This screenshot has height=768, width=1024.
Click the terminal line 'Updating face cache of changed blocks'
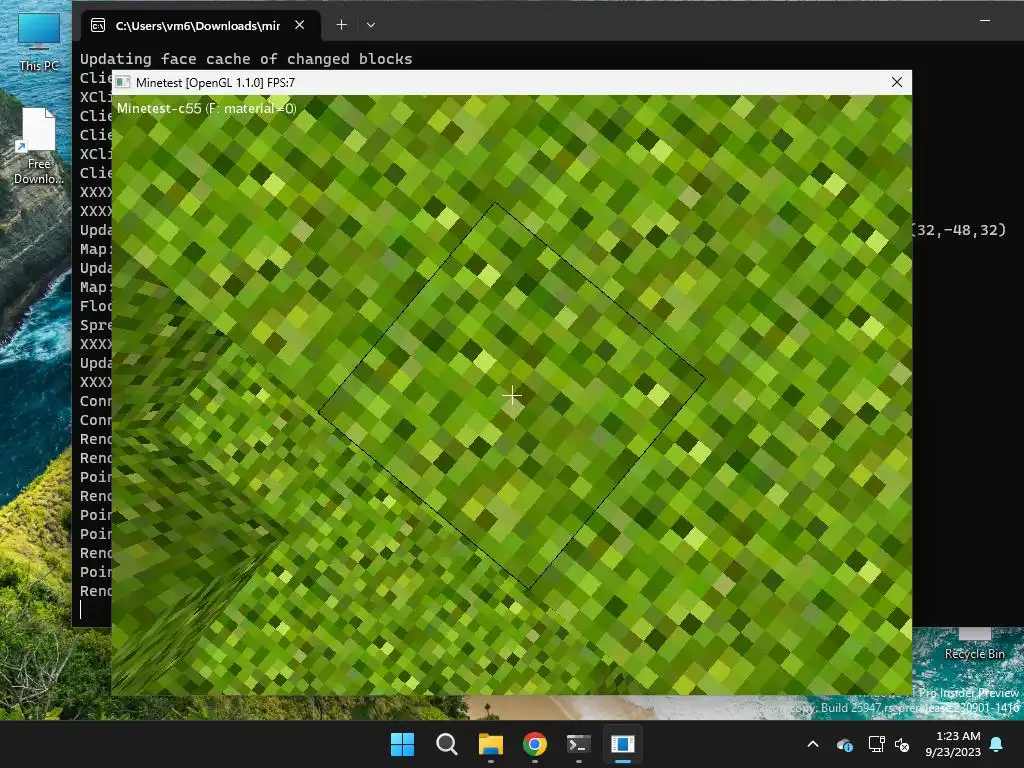[246, 59]
